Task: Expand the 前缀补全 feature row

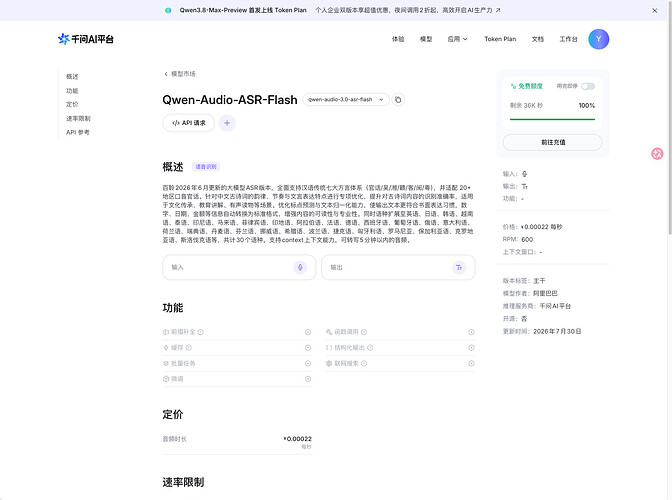Action: tap(308, 332)
